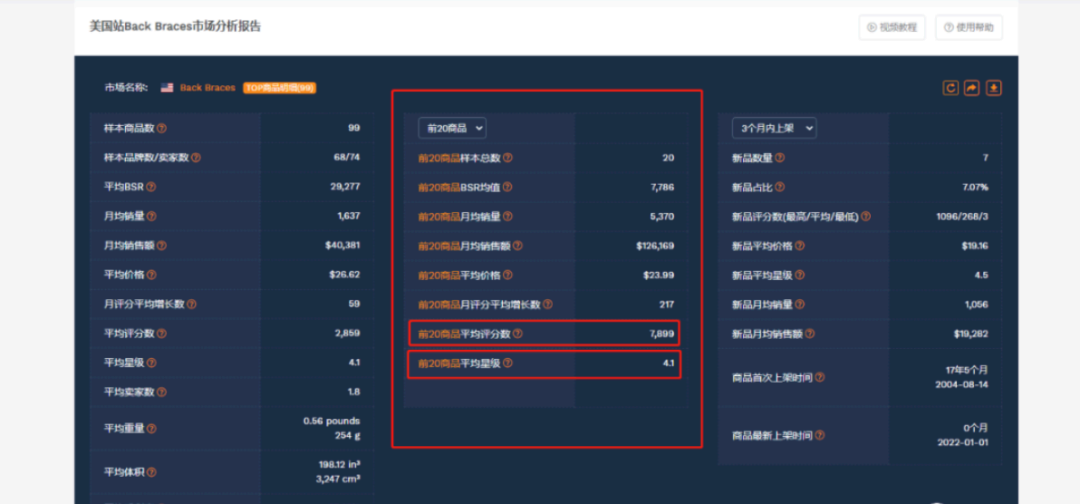Click the 使用帮助 button
This screenshot has height=504, width=1080.
[x=969, y=28]
